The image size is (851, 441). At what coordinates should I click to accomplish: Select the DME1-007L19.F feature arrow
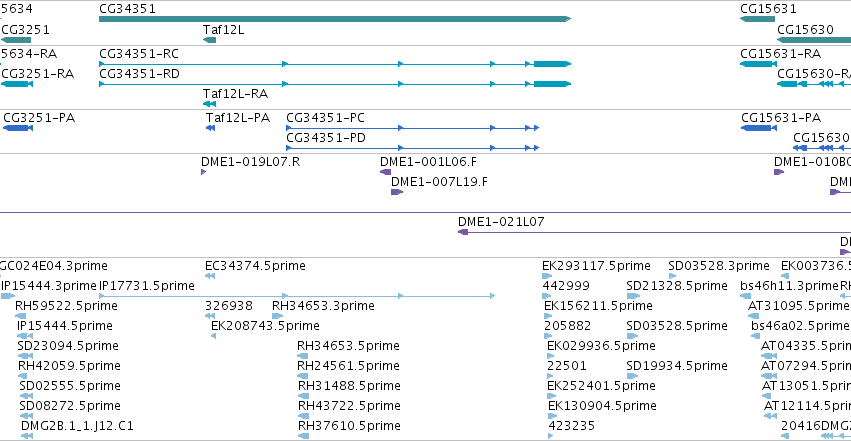[x=397, y=192]
